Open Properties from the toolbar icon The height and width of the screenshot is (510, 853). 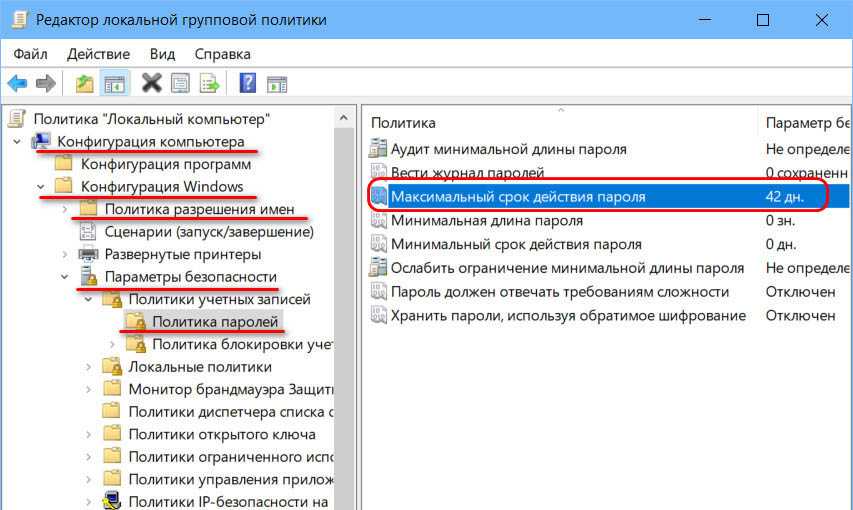pos(180,83)
